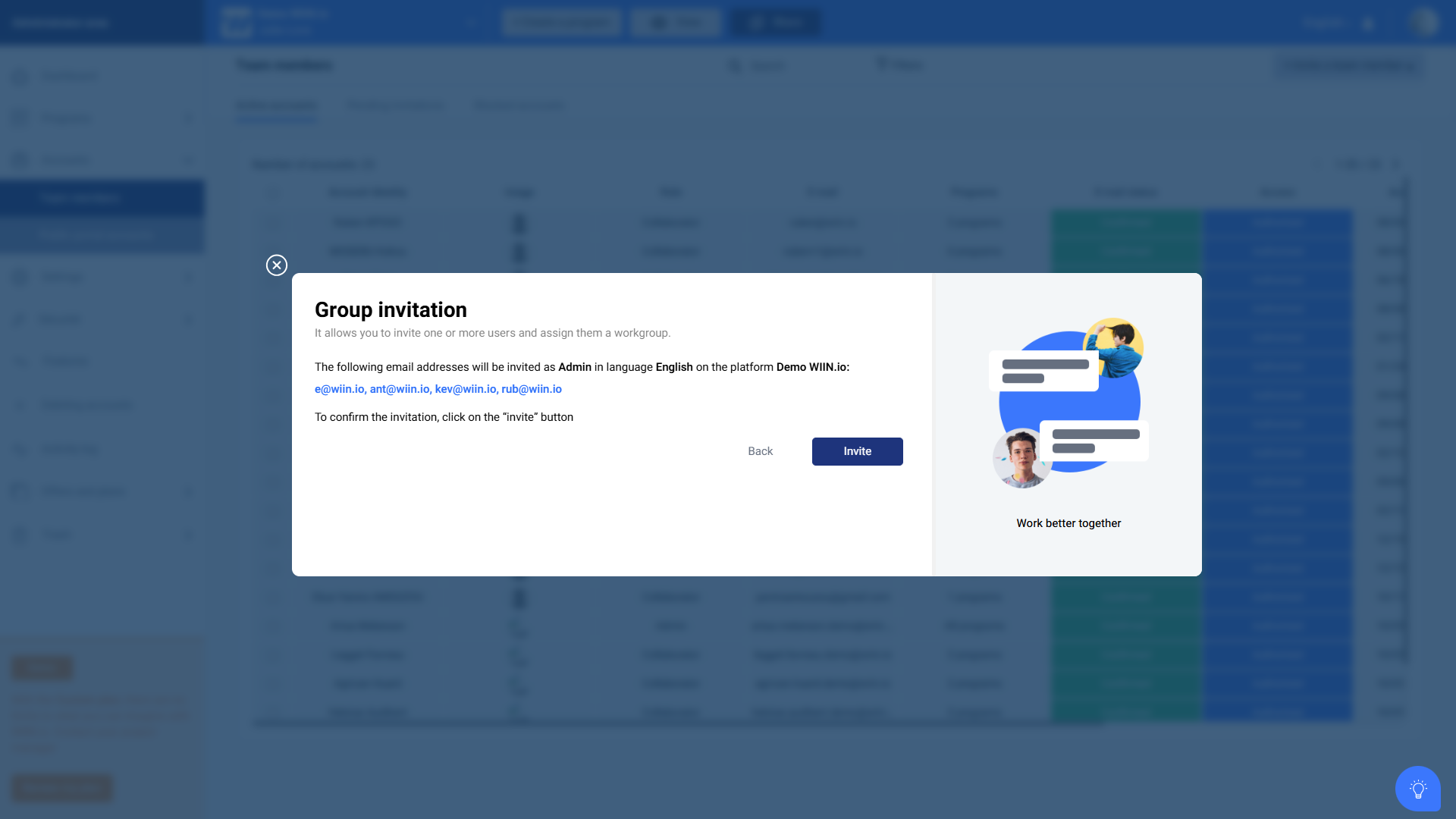This screenshot has height=819, width=1456.
Task: Click the rub@wiin.io email address
Action: 532,389
